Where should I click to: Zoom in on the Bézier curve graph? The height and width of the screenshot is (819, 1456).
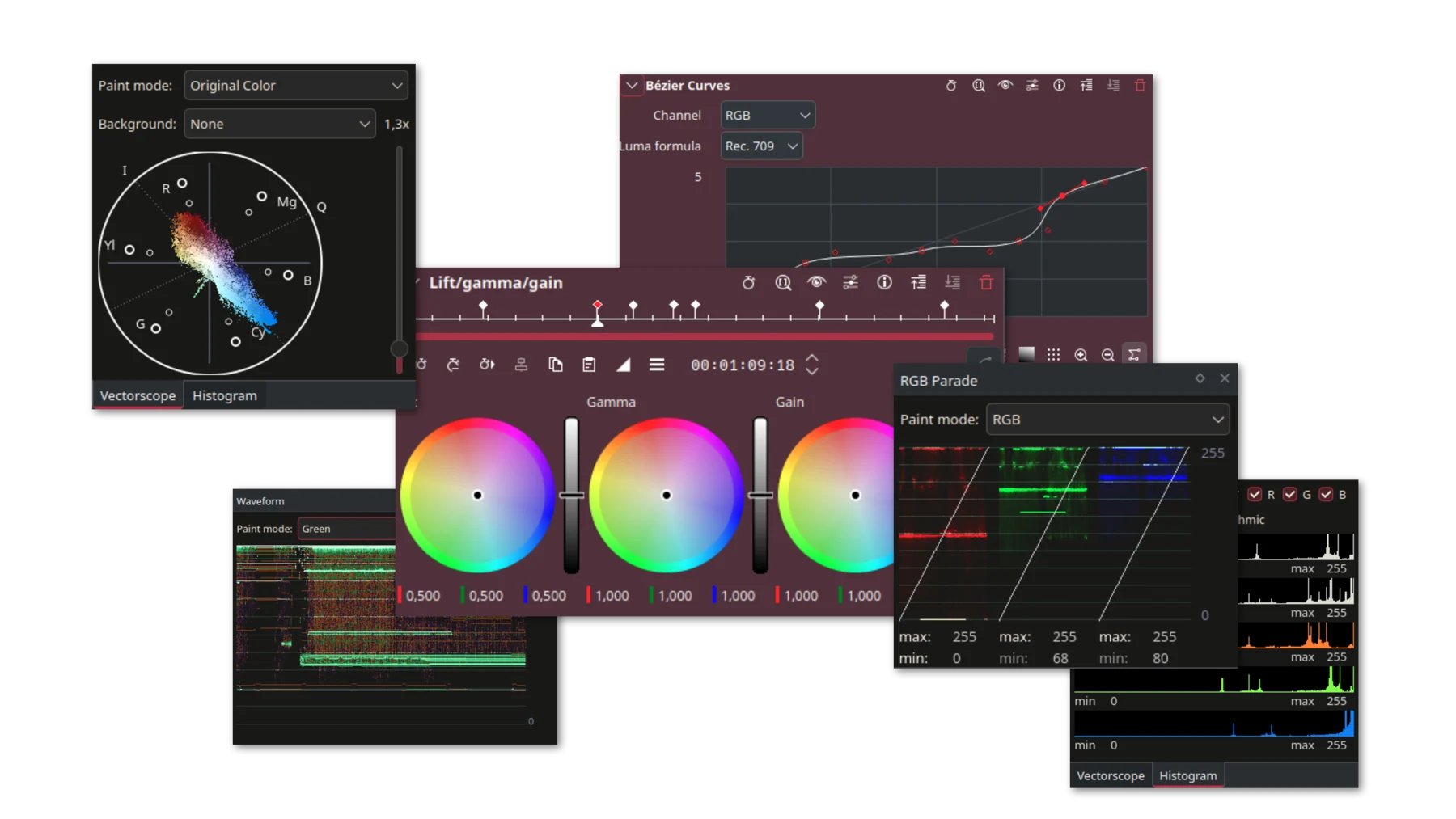pos(1081,355)
